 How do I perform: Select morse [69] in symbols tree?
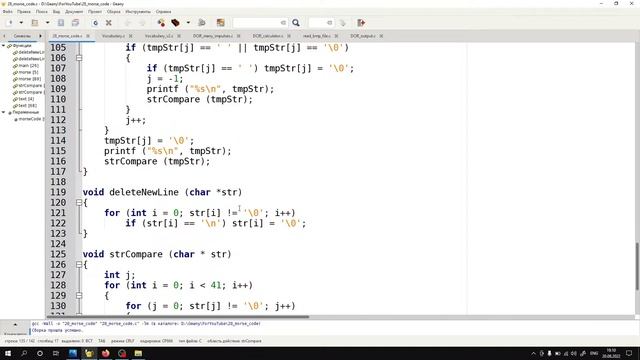[x=29, y=79]
